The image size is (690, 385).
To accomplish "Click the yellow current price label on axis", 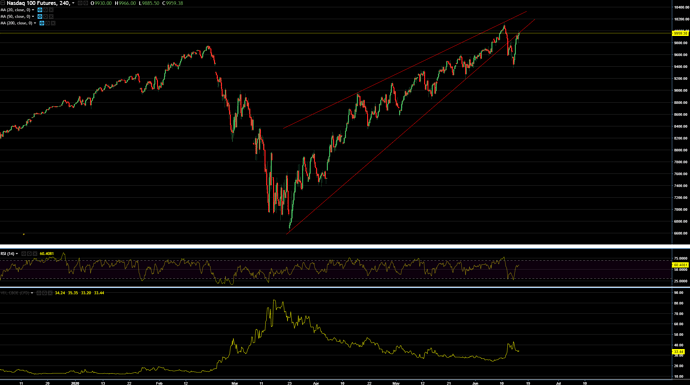I will (680, 33).
